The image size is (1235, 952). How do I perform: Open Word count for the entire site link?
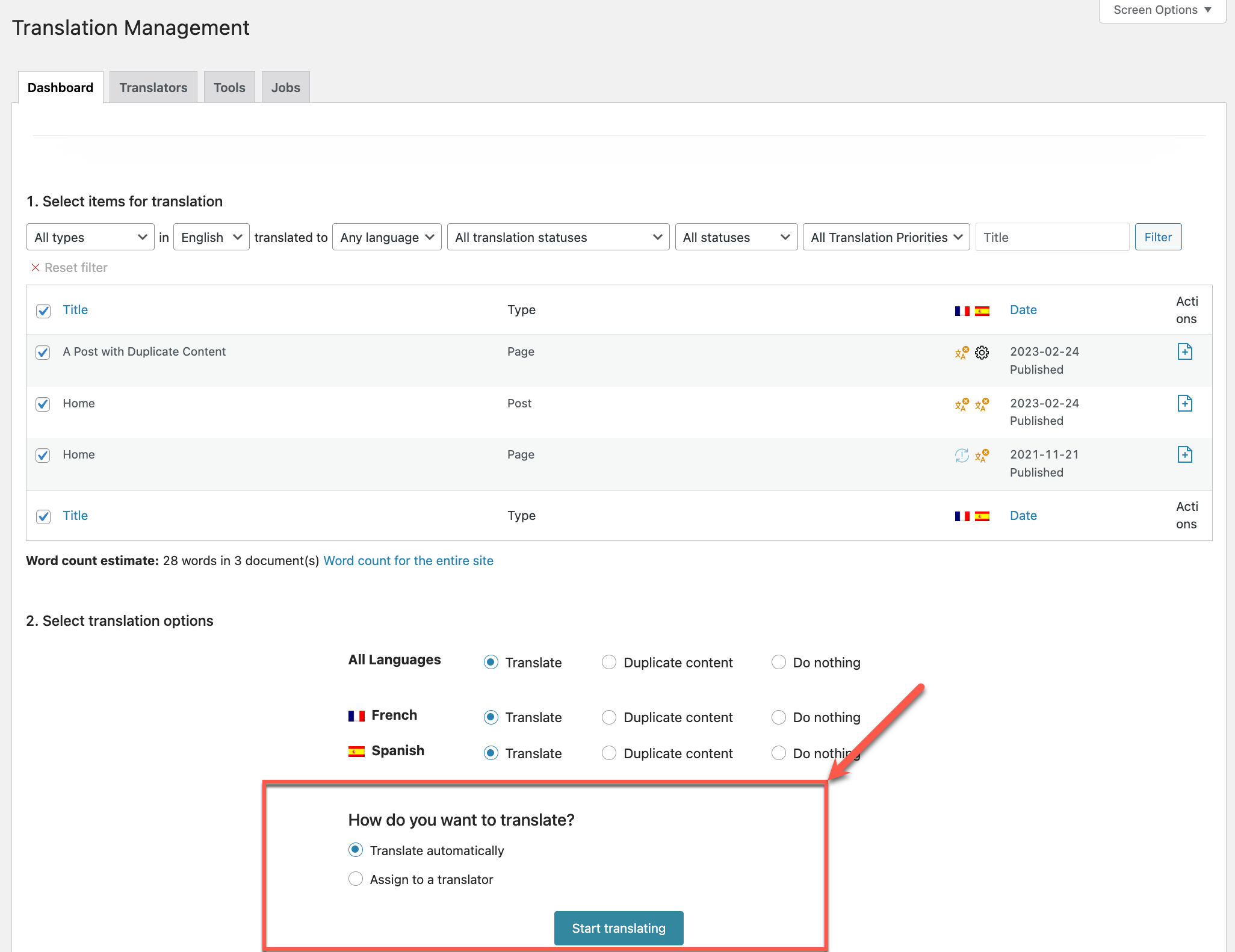tap(408, 560)
